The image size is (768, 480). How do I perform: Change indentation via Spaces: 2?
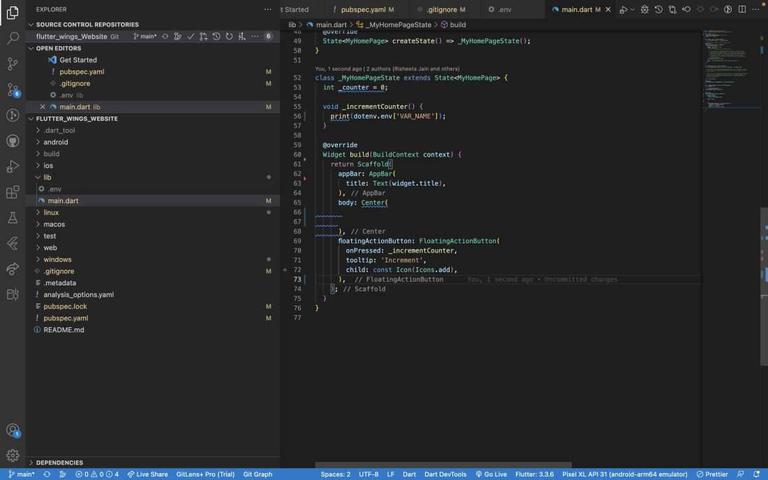[336, 474]
